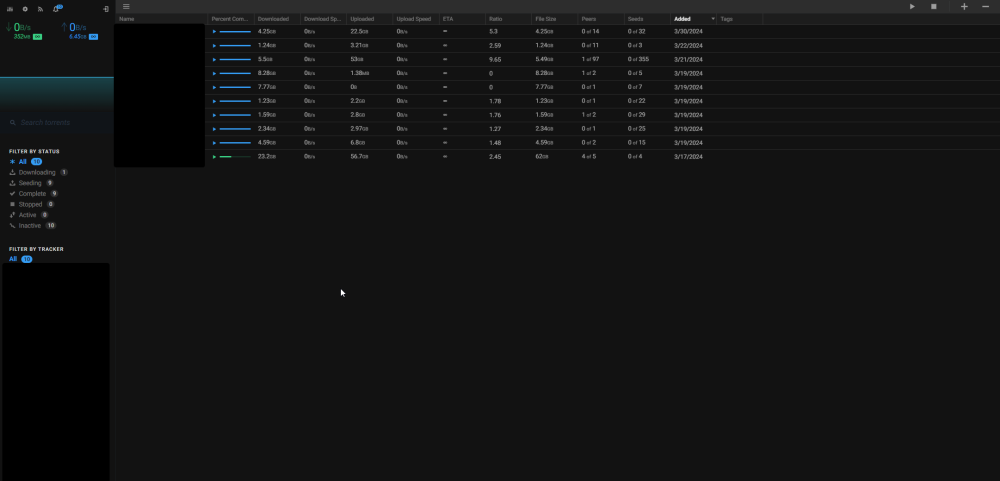Image resolution: width=1000 pixels, height=481 pixels.
Task: Select the All status filter
Action: [x=26, y=162]
